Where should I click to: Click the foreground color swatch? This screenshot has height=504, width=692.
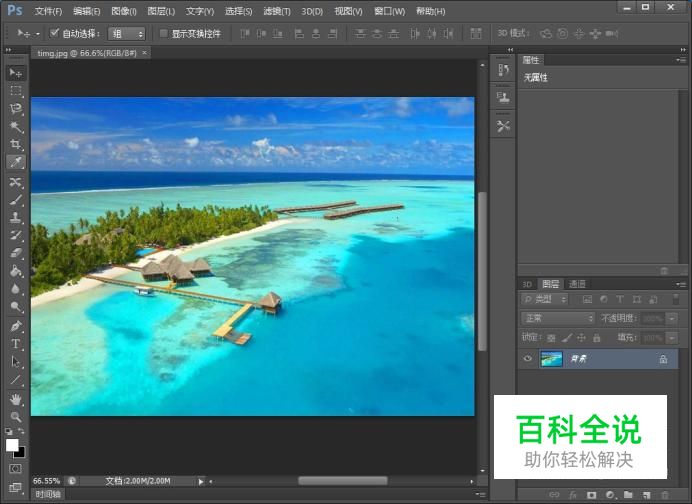click(13, 445)
